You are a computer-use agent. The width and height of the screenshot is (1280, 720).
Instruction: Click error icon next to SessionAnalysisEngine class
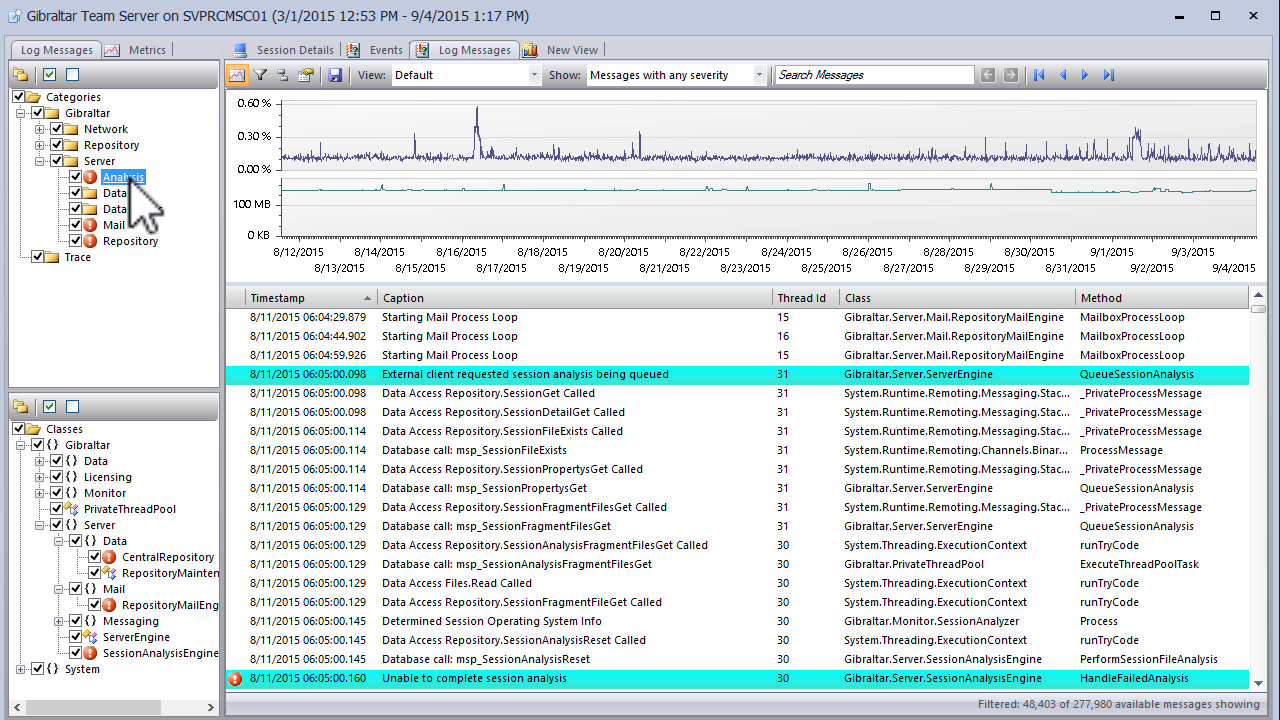(90, 653)
